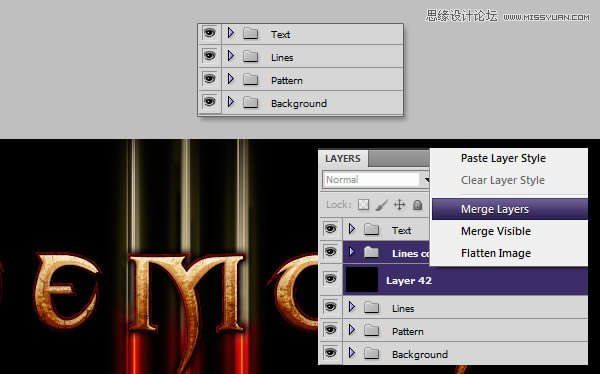Viewport: 600px width, 374px height.
Task: Click Lines folder icon in Layers panel
Action: pyautogui.click(x=371, y=307)
